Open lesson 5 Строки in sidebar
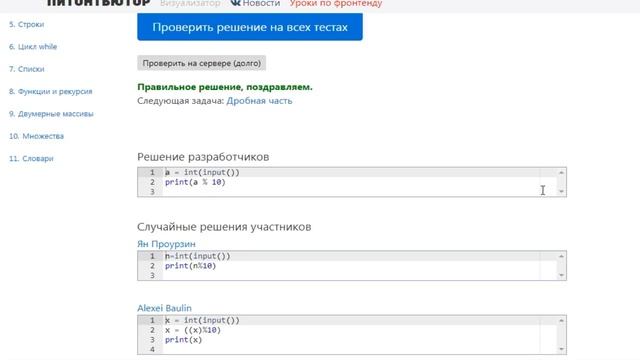The image size is (640, 360). click(27, 24)
